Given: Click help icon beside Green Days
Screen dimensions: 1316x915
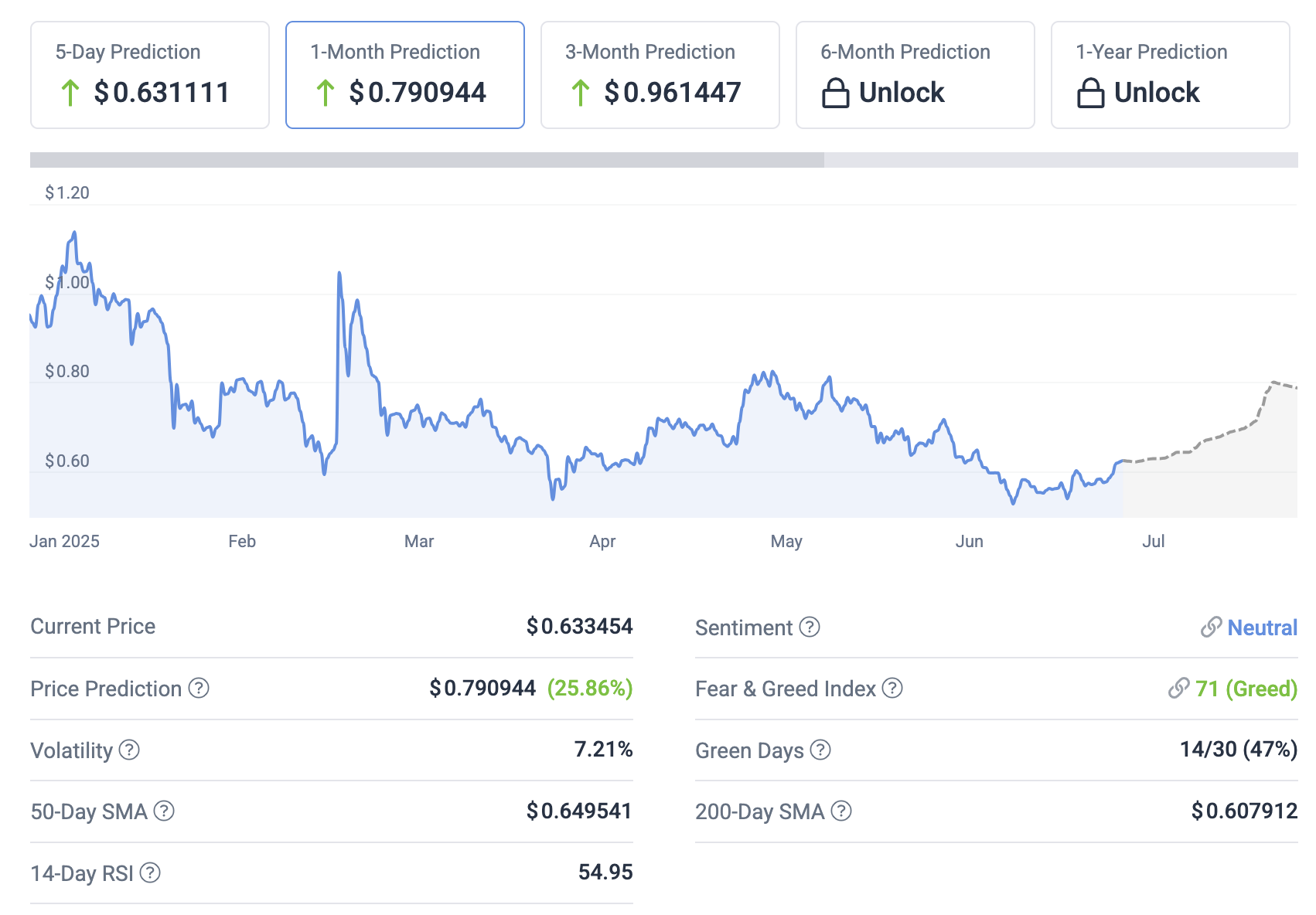Looking at the screenshot, I should 820,750.
